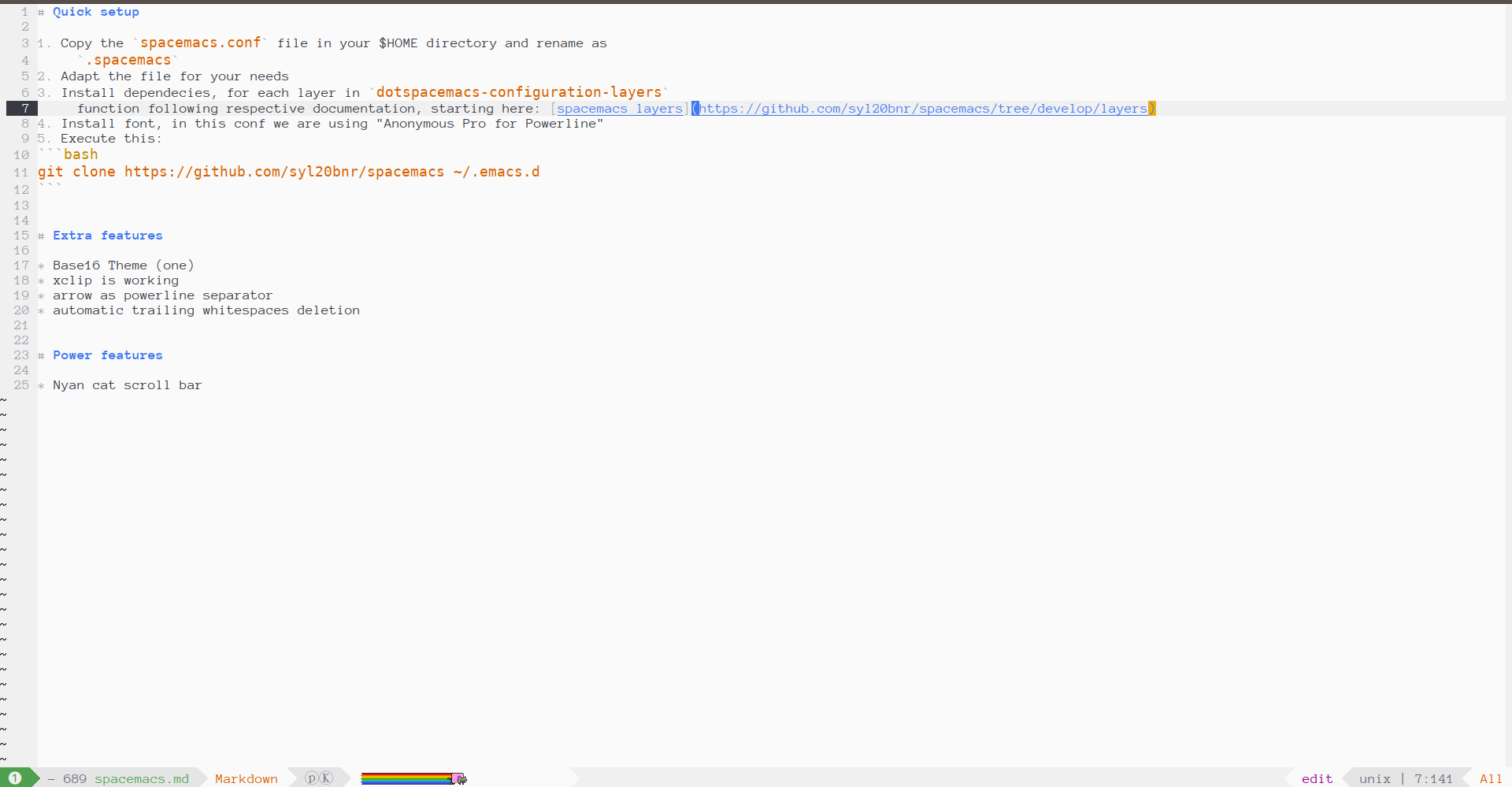Click the .spacemacs inline code
This screenshot has width=1512, height=787.
pos(128,60)
